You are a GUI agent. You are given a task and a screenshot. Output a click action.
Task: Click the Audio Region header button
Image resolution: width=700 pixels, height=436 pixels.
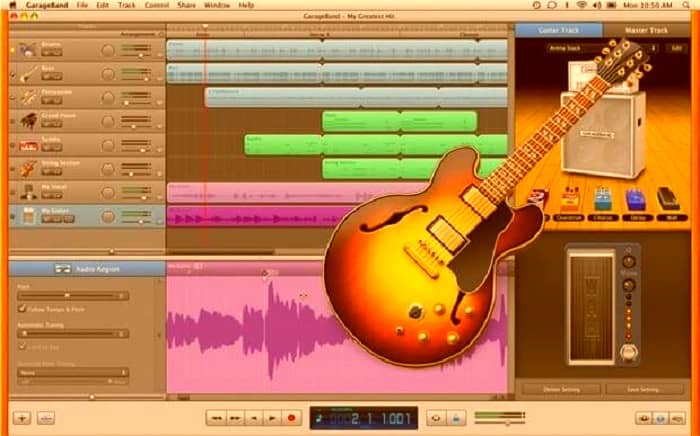(87, 269)
